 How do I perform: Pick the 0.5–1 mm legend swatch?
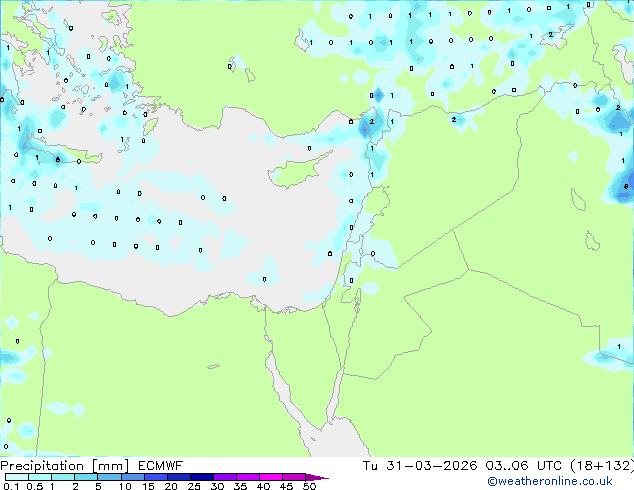click(x=40, y=477)
